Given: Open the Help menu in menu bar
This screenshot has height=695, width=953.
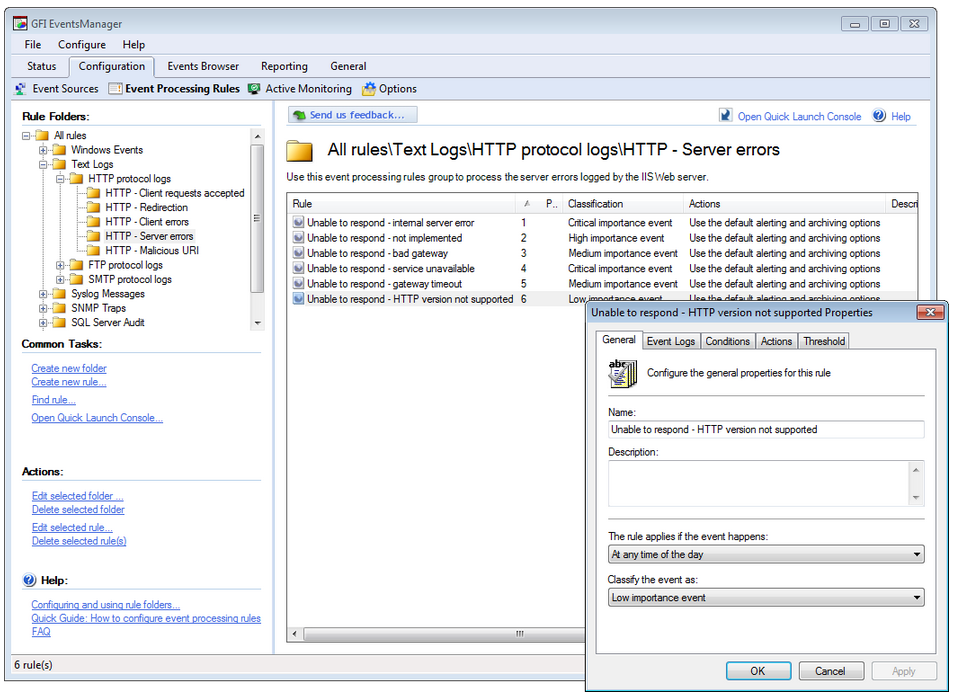Looking at the screenshot, I should (x=133, y=44).
